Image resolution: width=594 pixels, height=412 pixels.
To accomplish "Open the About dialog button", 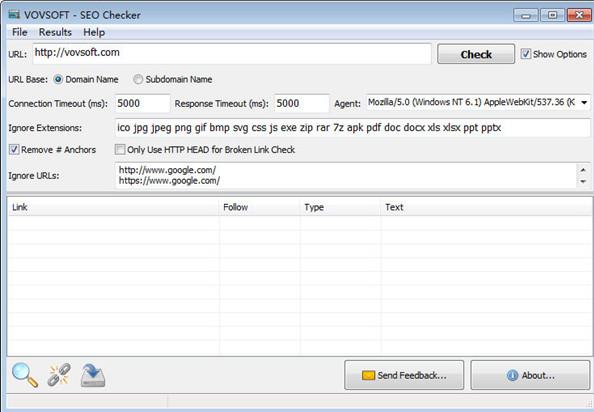I will tap(530, 375).
